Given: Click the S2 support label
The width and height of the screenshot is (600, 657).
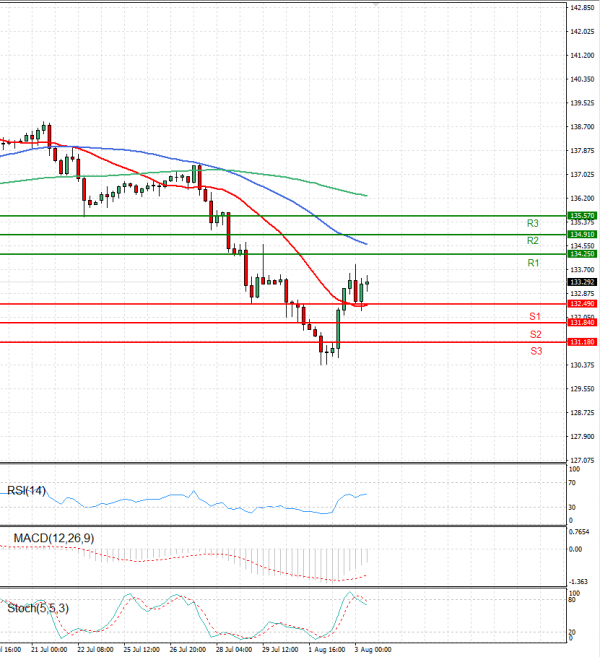Looking at the screenshot, I should click(x=535, y=334).
